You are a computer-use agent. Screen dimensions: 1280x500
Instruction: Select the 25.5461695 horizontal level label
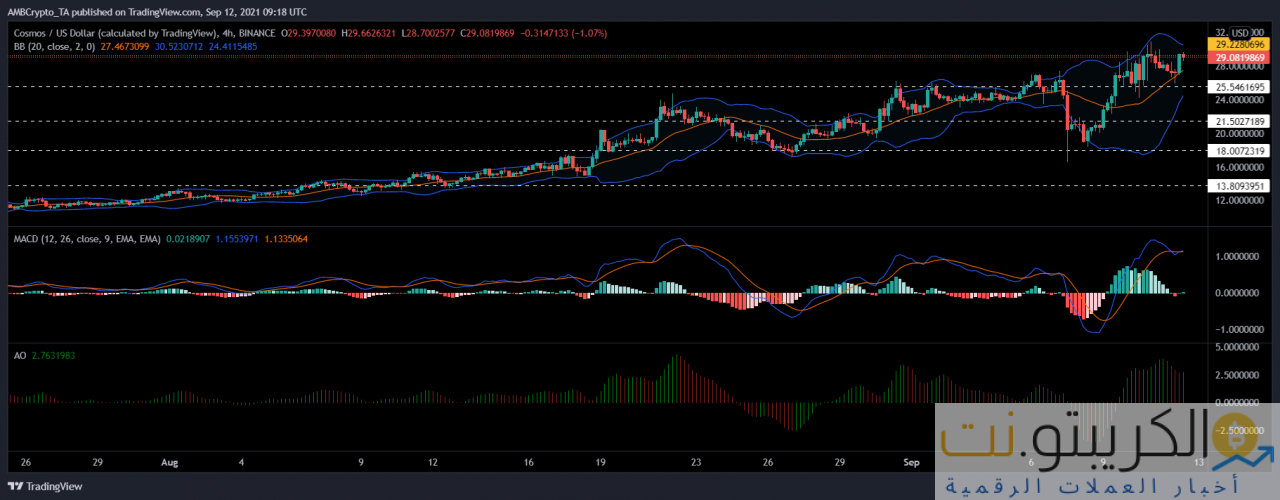[x=1240, y=87]
